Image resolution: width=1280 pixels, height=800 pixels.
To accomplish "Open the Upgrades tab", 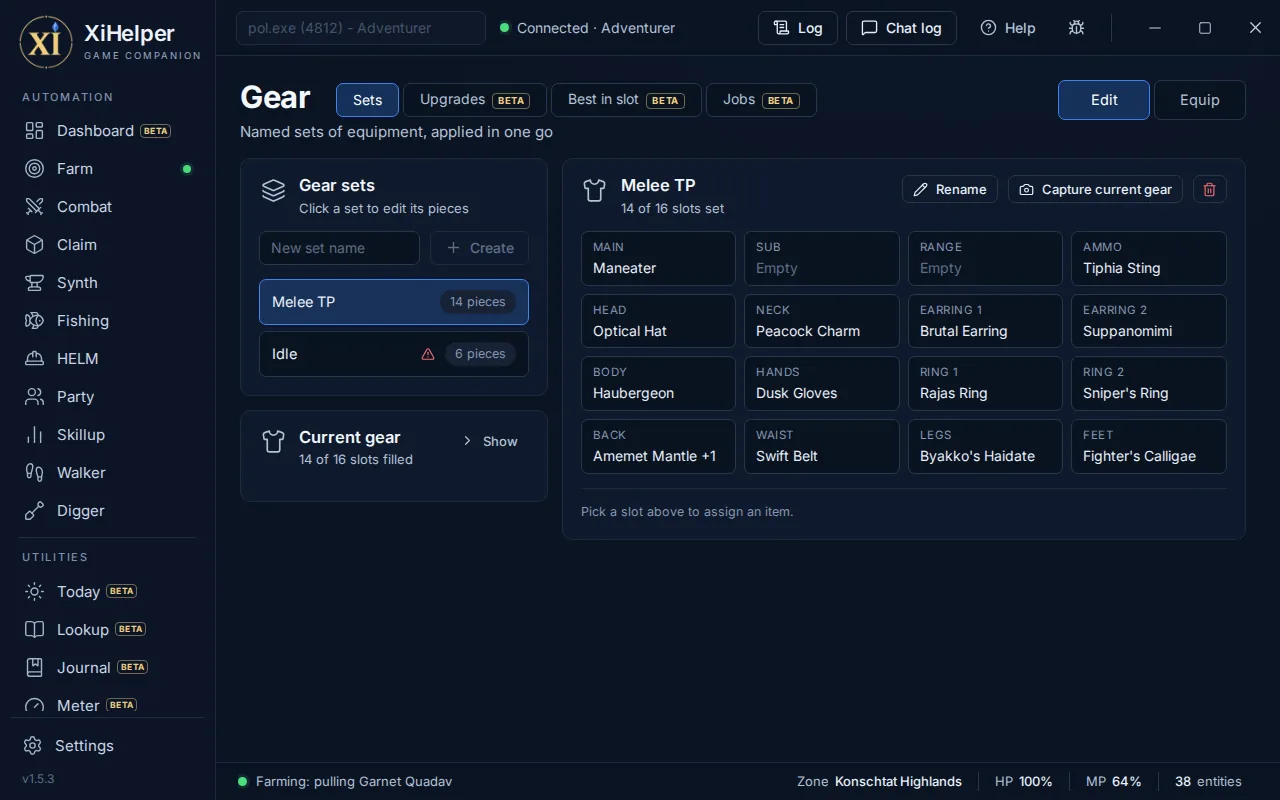I will click(475, 100).
